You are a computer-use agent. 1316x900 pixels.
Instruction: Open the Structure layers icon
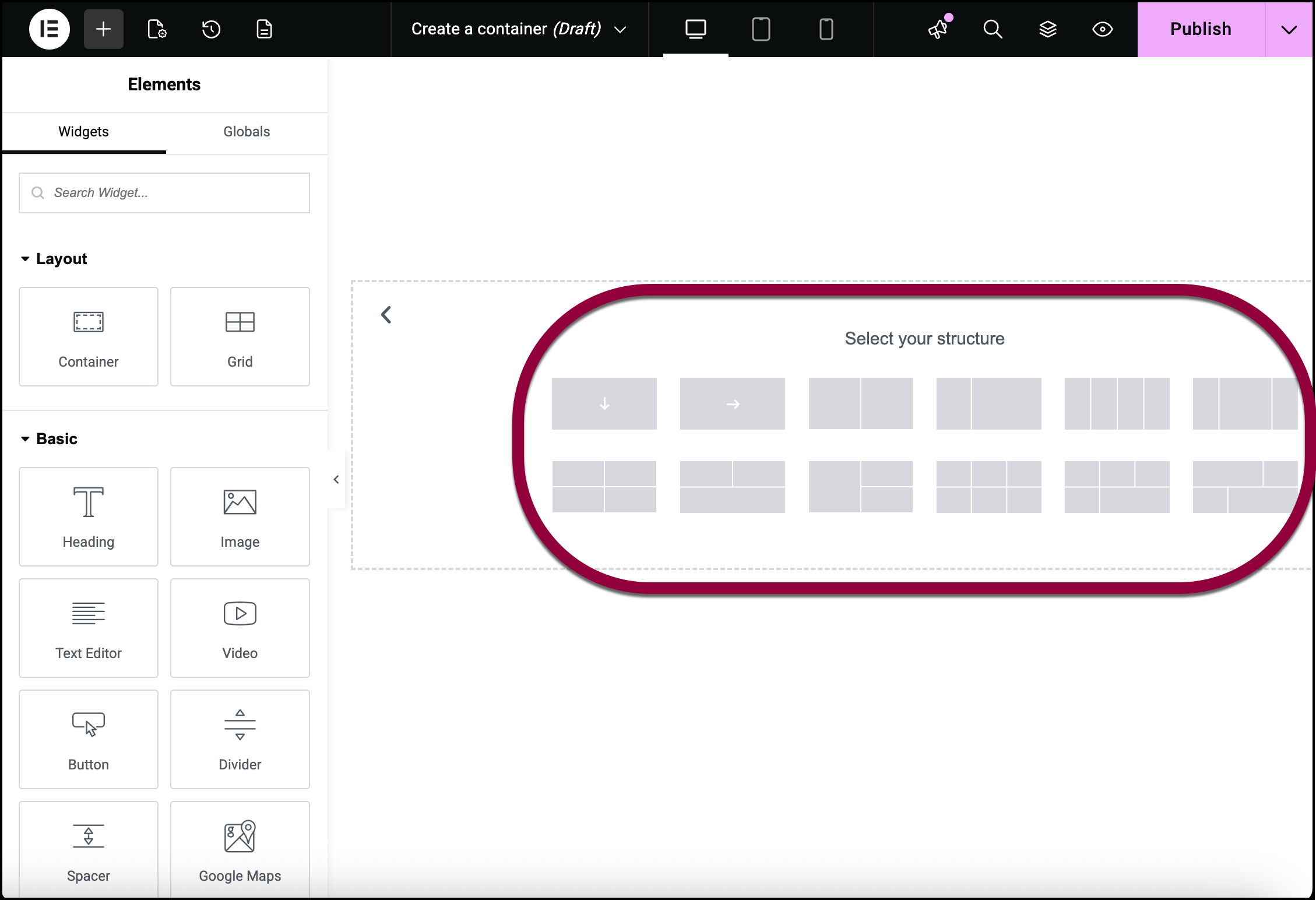[1048, 29]
